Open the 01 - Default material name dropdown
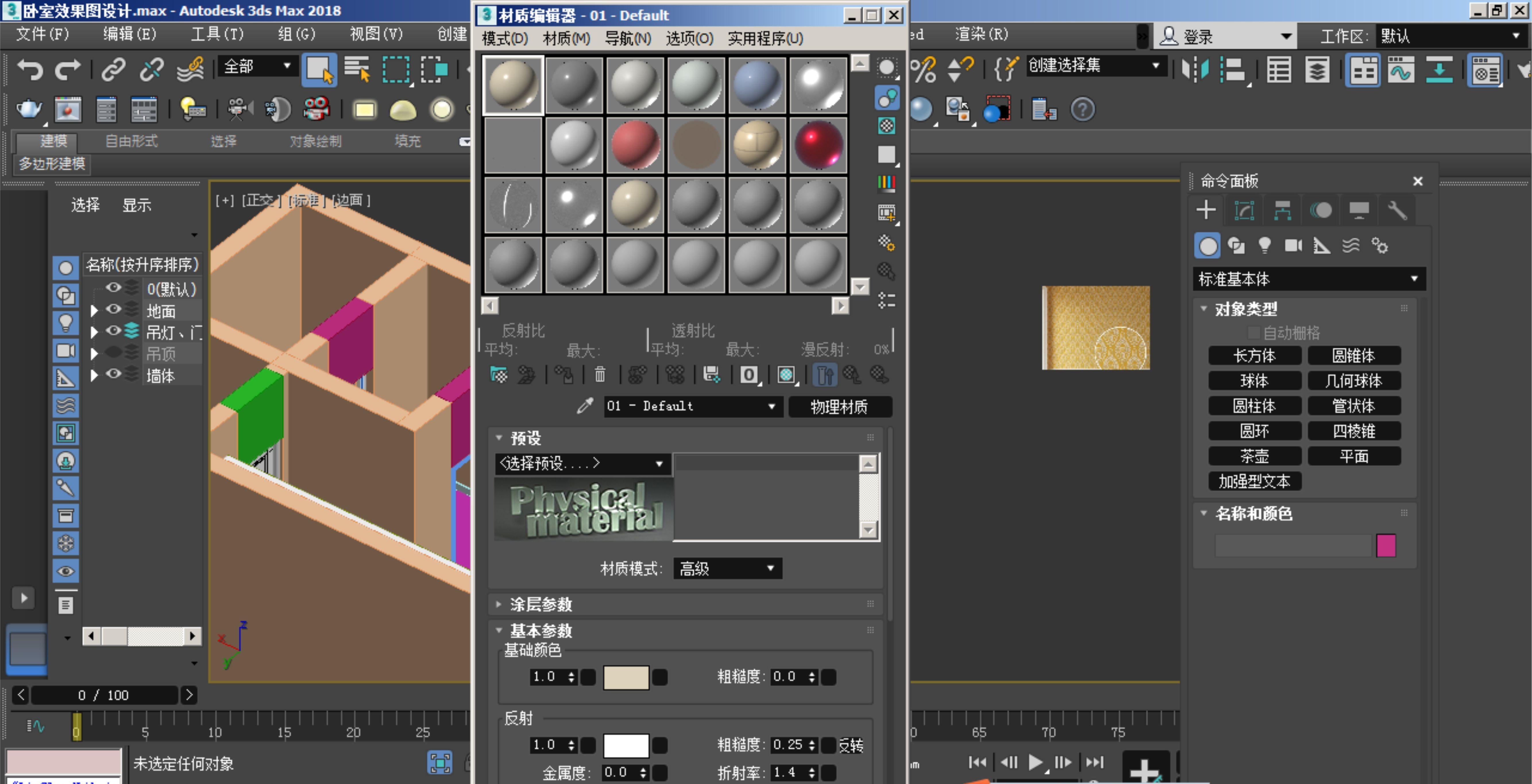Viewport: 1532px width, 784px height. point(693,406)
